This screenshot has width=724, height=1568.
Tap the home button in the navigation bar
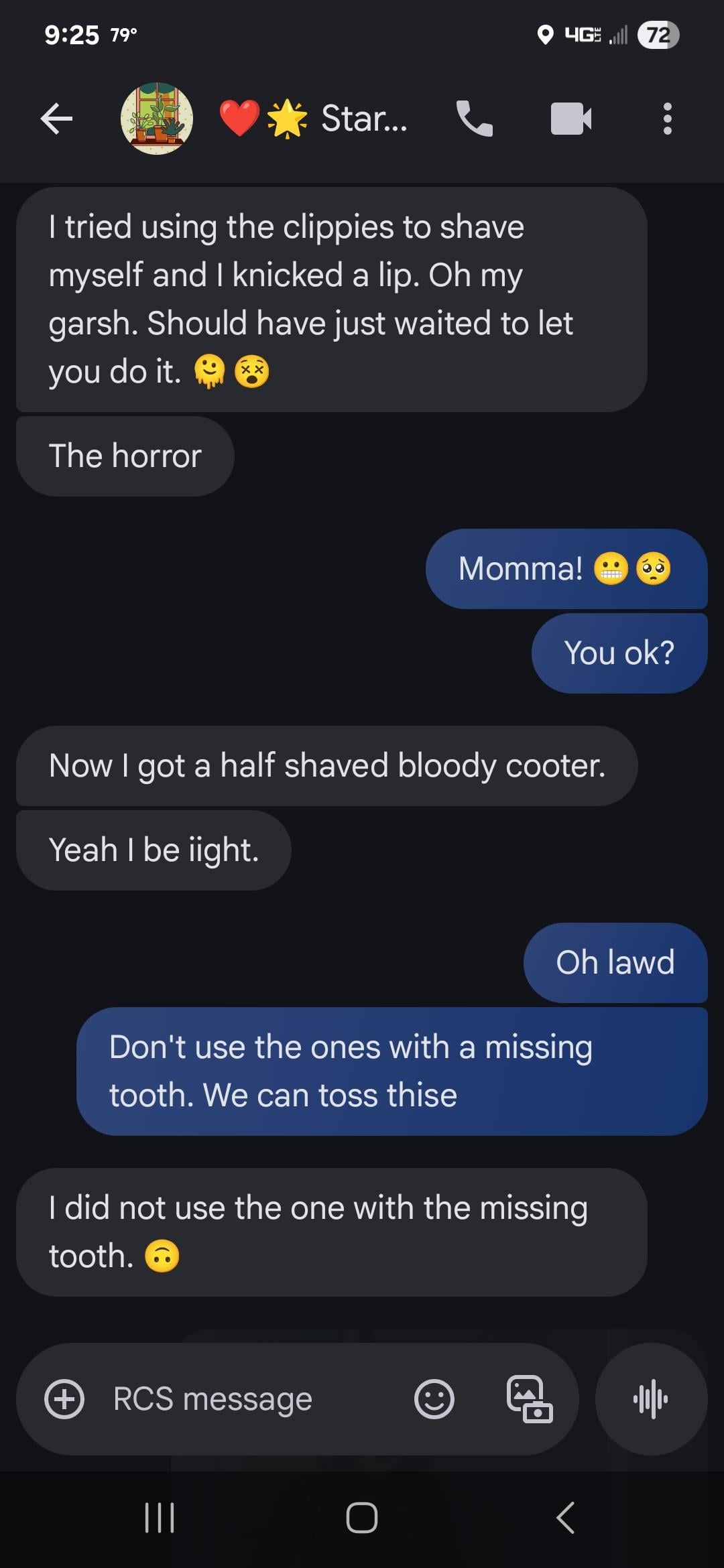pos(362,1518)
